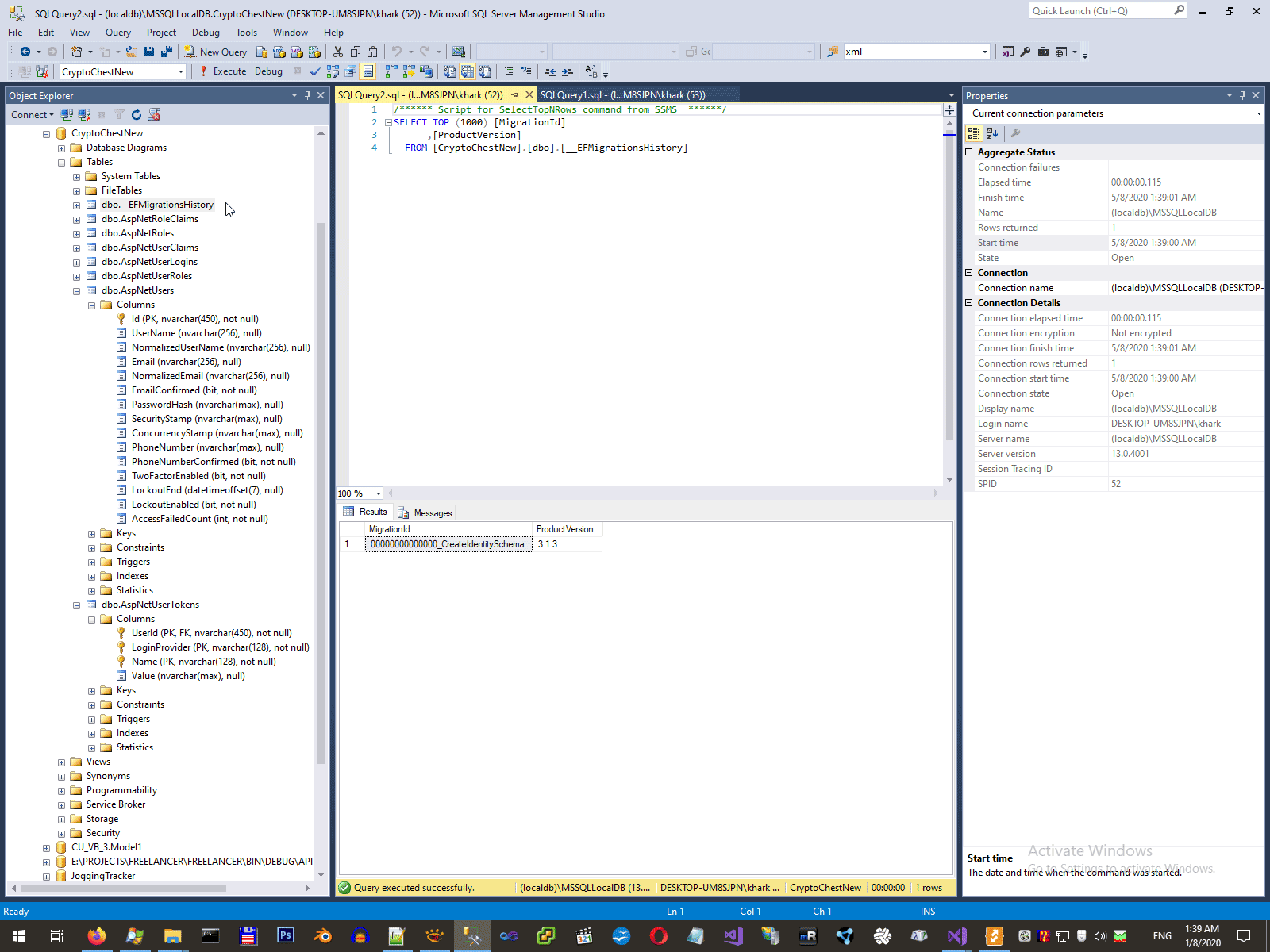
Task: Open the Windows Start menu
Action: click(19, 936)
